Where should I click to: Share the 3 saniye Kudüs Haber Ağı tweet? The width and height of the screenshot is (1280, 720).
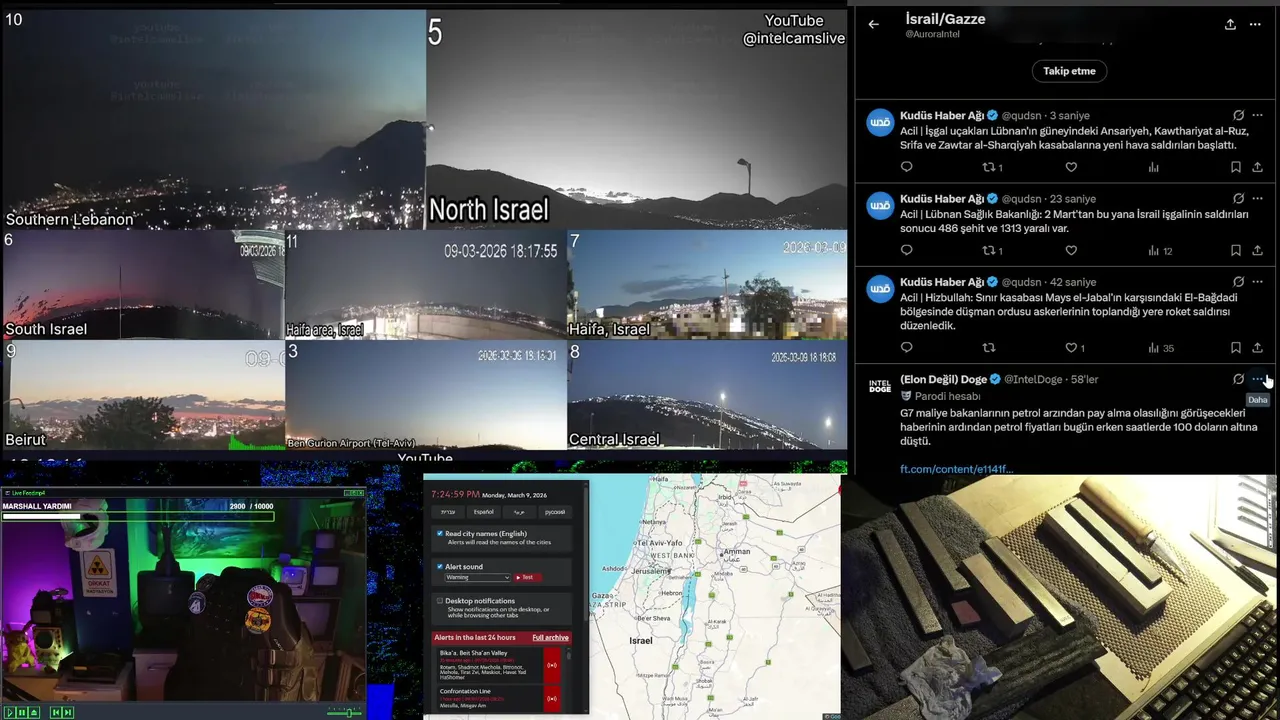[x=1257, y=167]
